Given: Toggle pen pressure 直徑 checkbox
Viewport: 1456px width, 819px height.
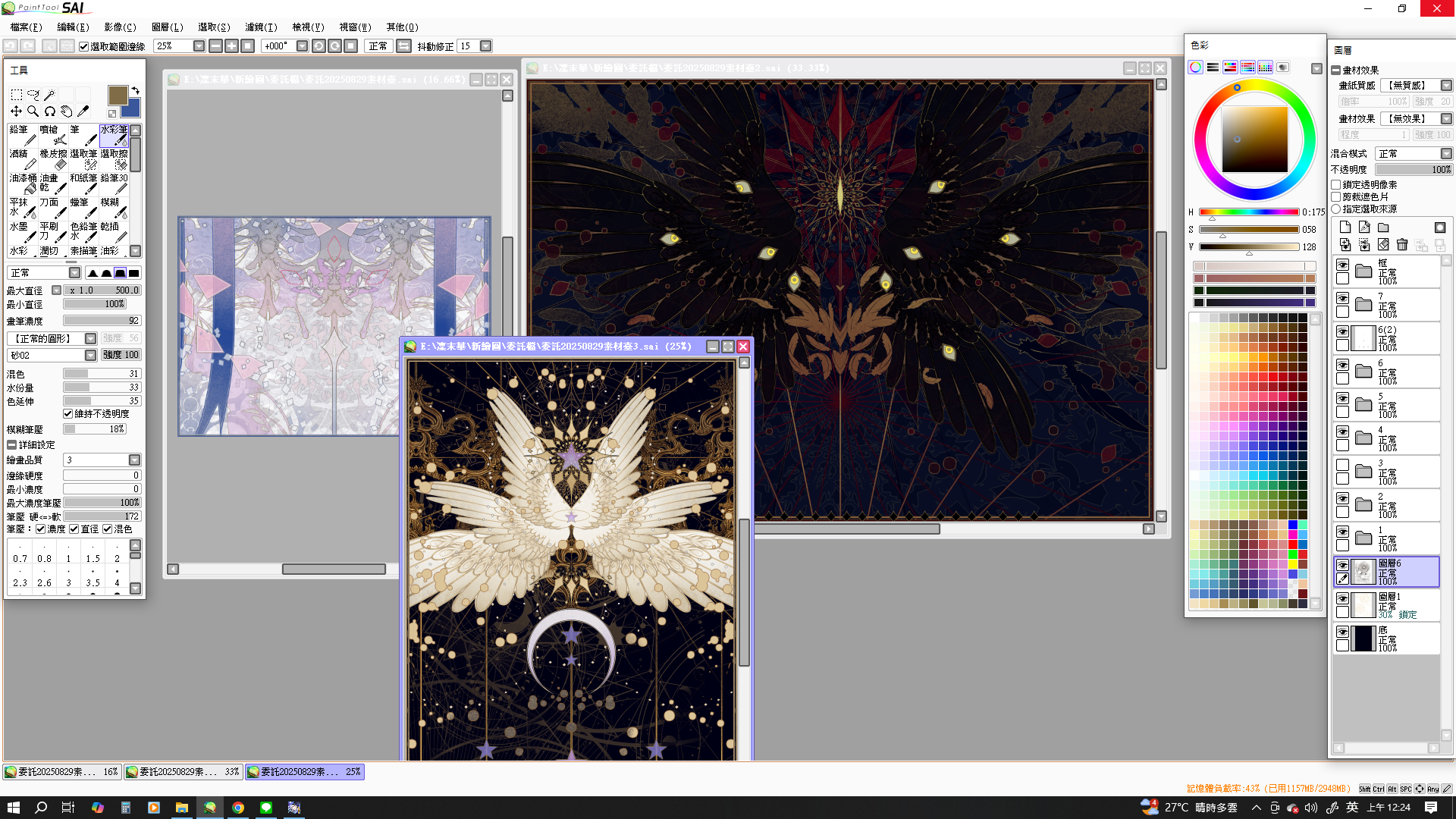Looking at the screenshot, I should 74,529.
